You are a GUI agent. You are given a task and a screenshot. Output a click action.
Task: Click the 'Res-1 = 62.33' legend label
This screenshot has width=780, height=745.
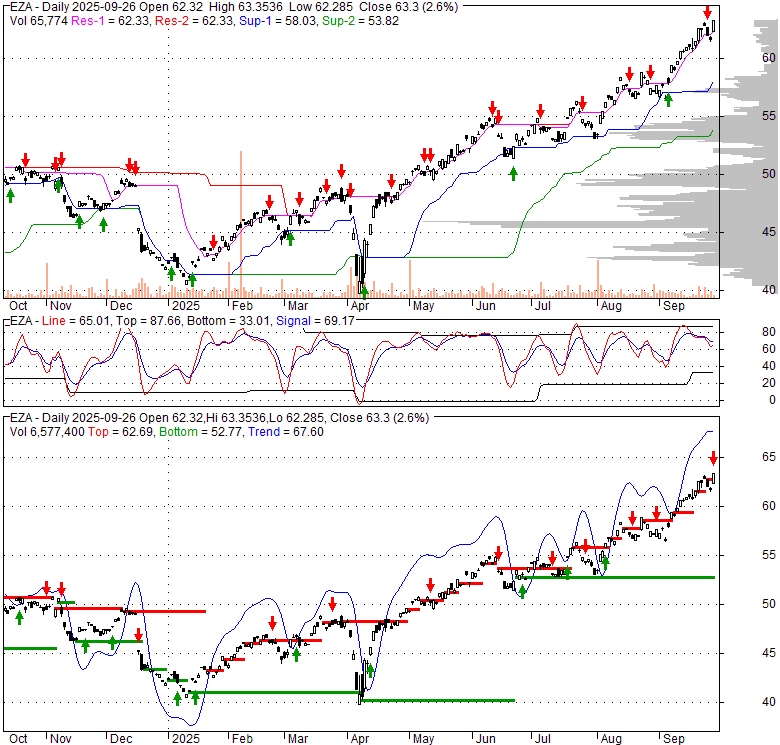click(x=111, y=21)
